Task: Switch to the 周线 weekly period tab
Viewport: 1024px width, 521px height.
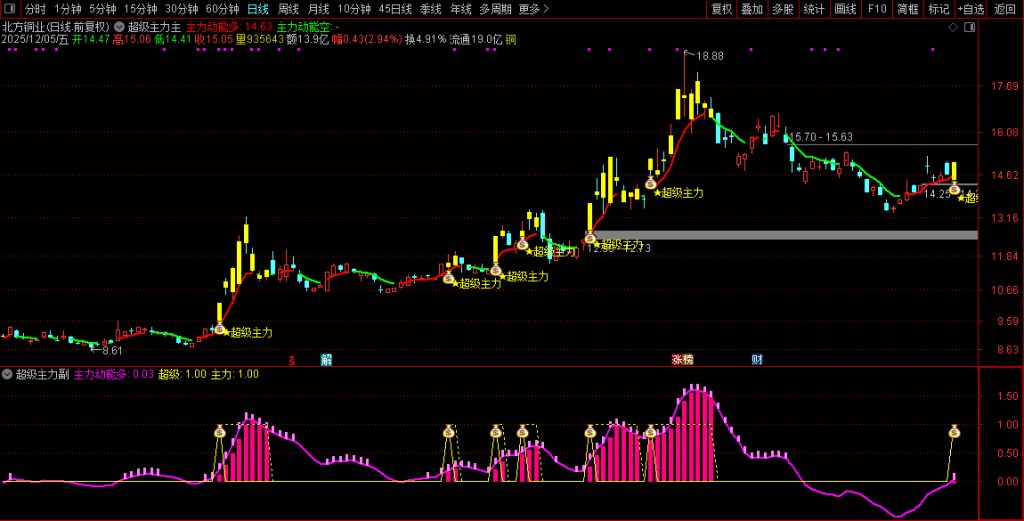Action: (288, 9)
